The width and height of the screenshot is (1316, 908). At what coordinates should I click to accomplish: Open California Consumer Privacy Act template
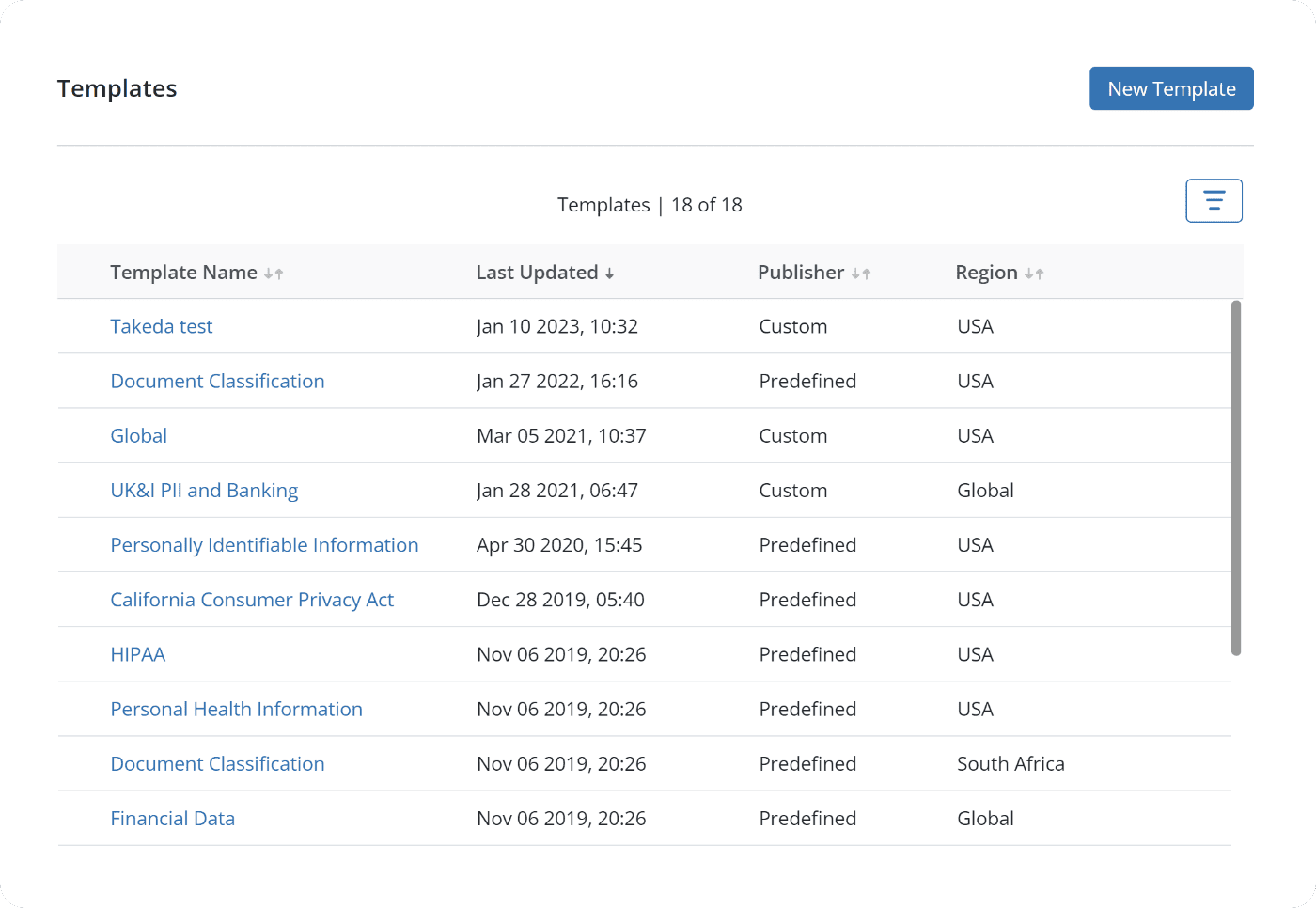click(x=252, y=600)
